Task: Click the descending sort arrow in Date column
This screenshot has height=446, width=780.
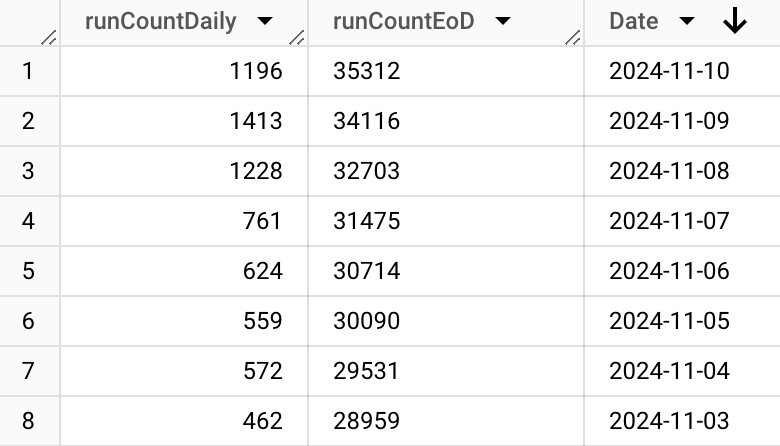Action: [x=735, y=21]
